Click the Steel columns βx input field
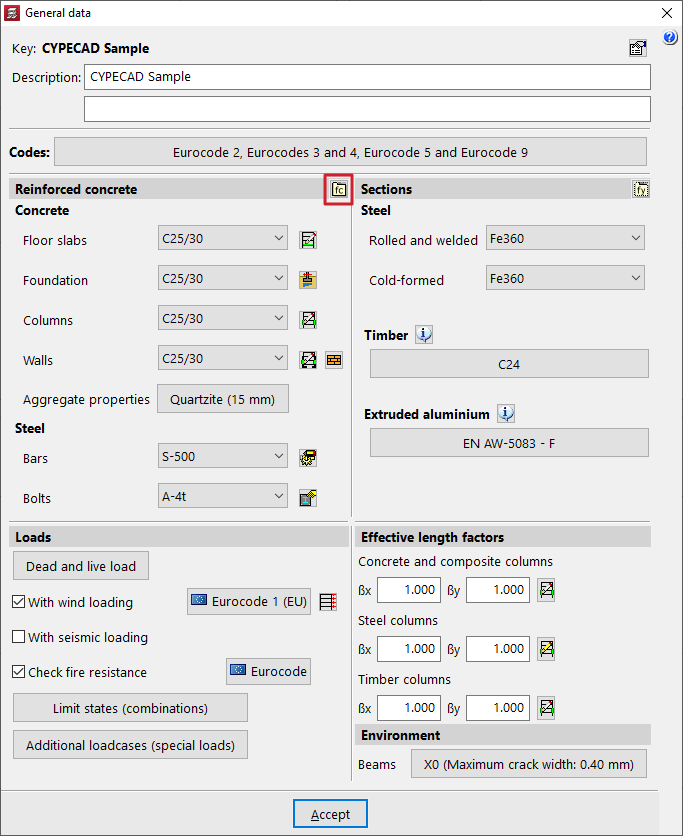This screenshot has height=836, width=683. pyautogui.click(x=408, y=649)
